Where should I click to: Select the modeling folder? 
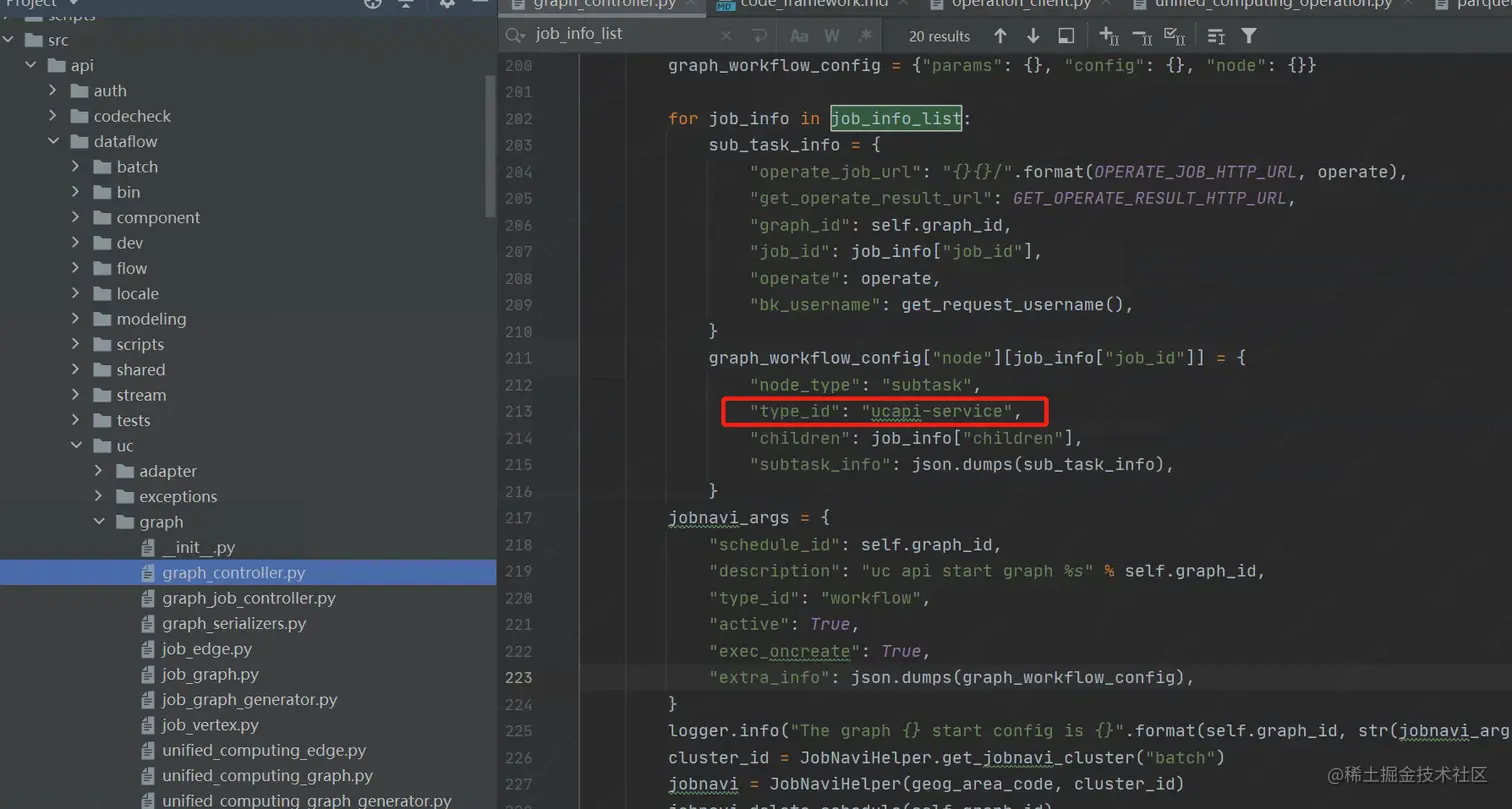(151, 319)
